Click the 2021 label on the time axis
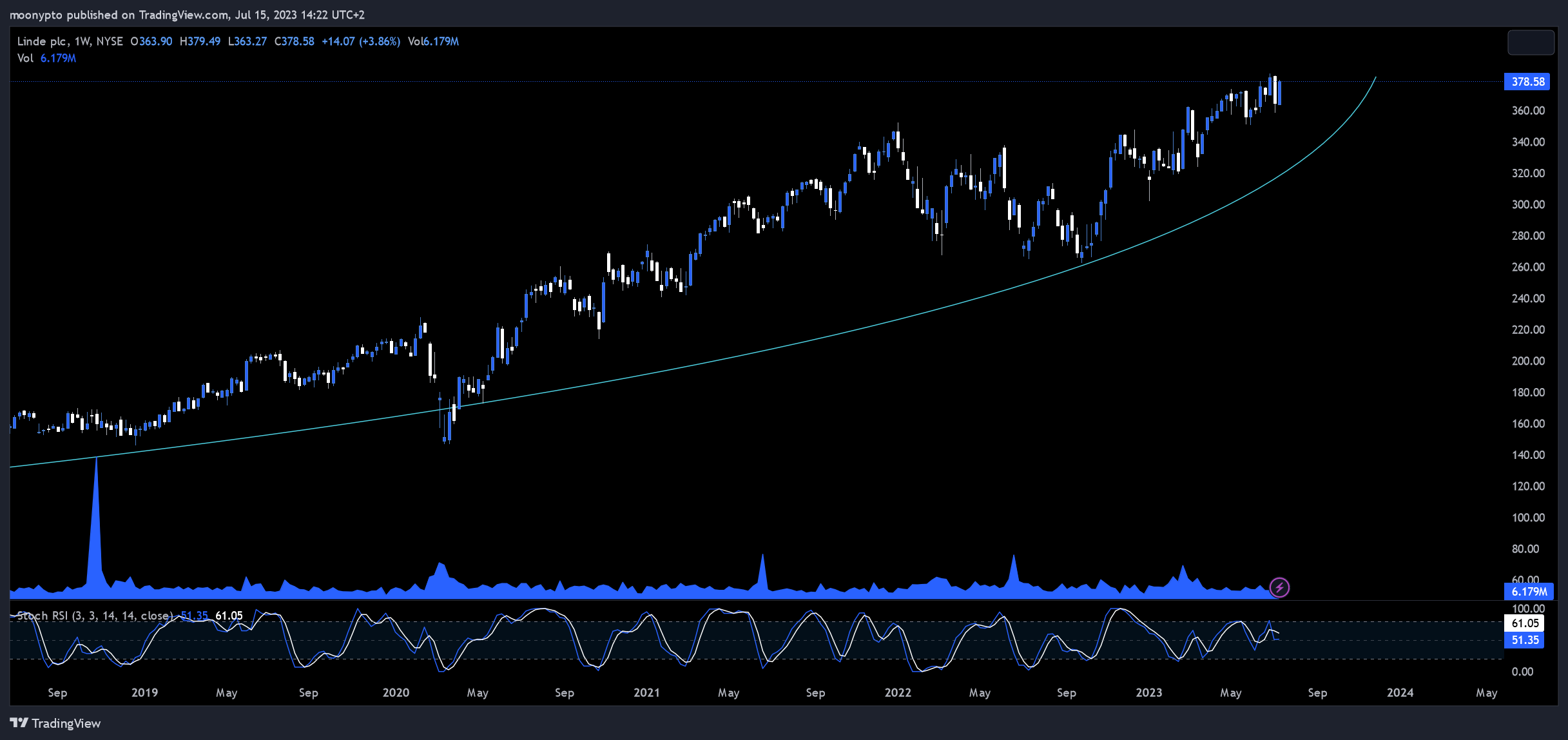The height and width of the screenshot is (740, 1568). (x=646, y=692)
